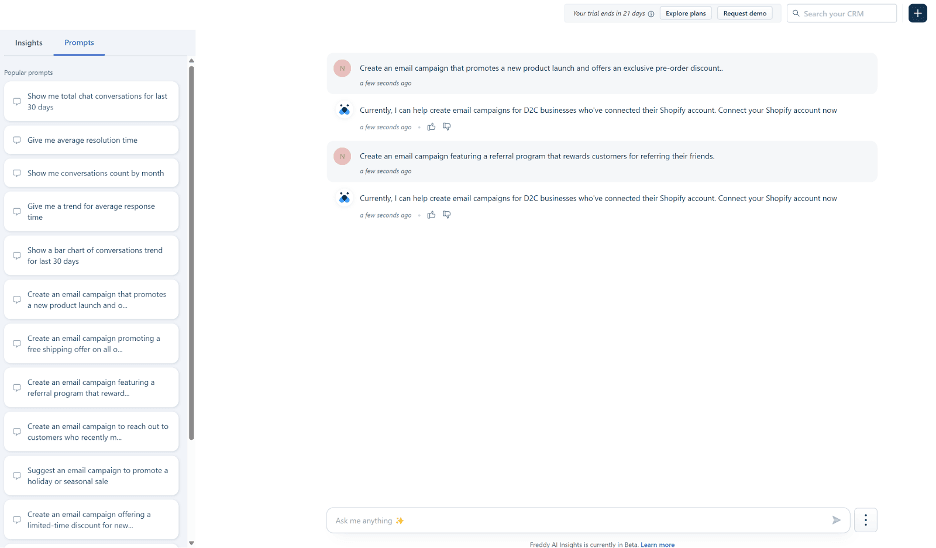Thumbs down the second Freddy AI response

[x=447, y=215]
